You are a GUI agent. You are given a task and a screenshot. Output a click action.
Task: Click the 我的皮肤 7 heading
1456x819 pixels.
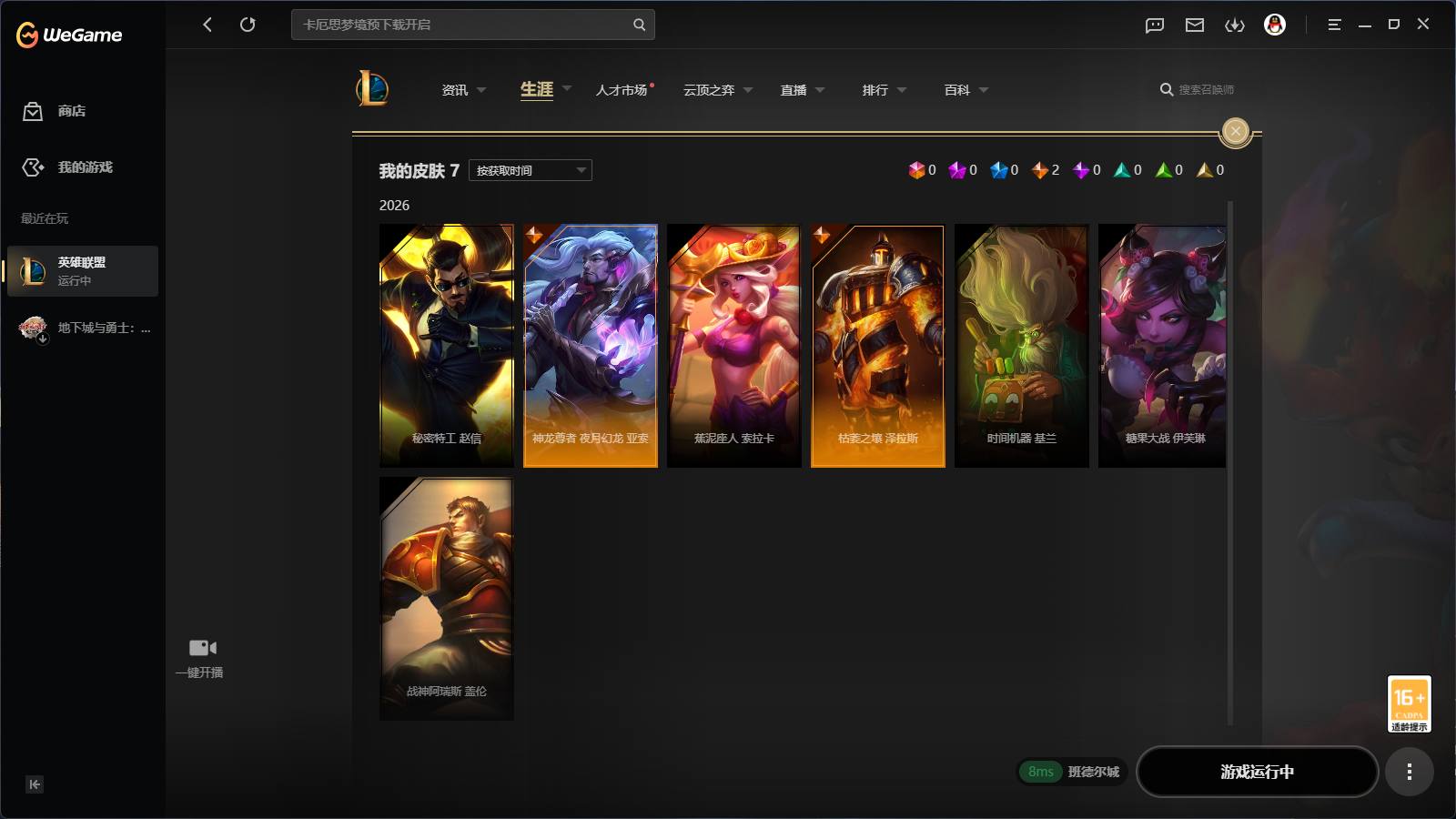pyautogui.click(x=420, y=170)
